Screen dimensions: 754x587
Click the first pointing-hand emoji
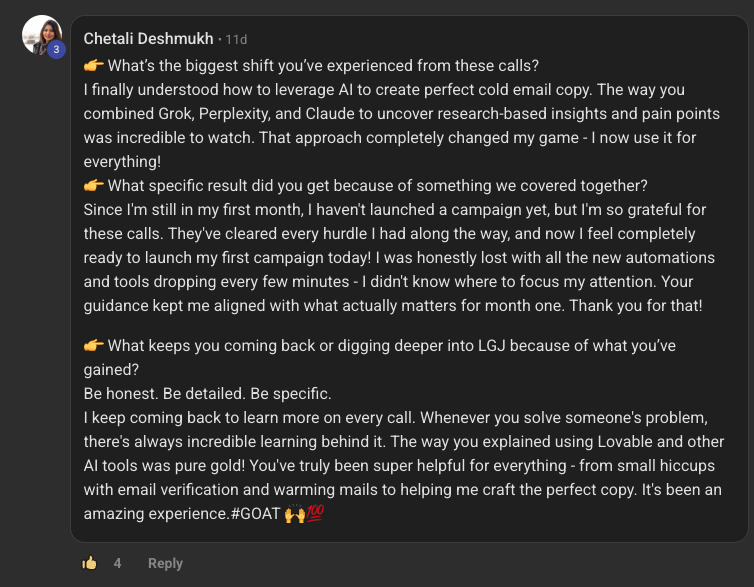[x=93, y=67]
